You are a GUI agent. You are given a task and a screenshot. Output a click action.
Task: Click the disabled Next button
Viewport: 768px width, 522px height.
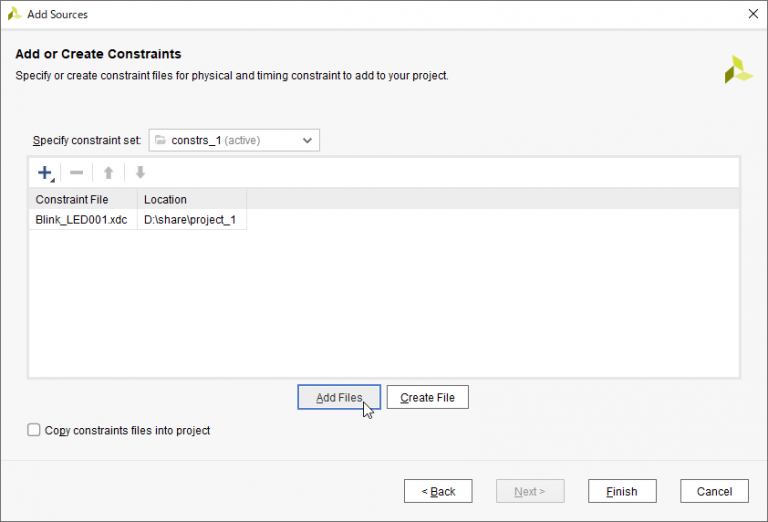pos(529,491)
